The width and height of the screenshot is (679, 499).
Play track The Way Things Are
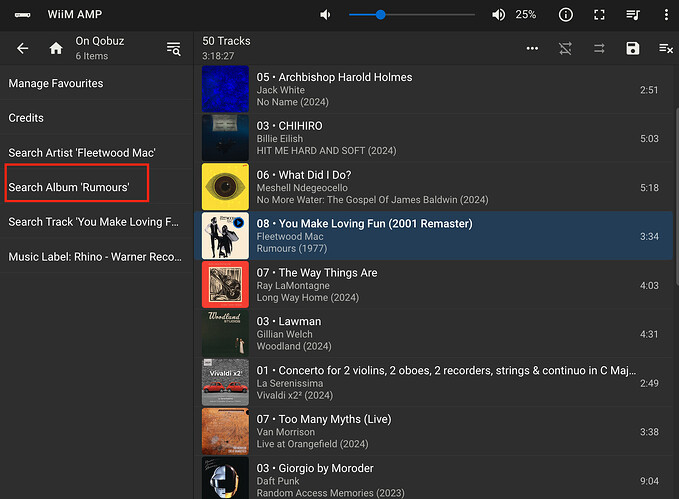[433, 285]
